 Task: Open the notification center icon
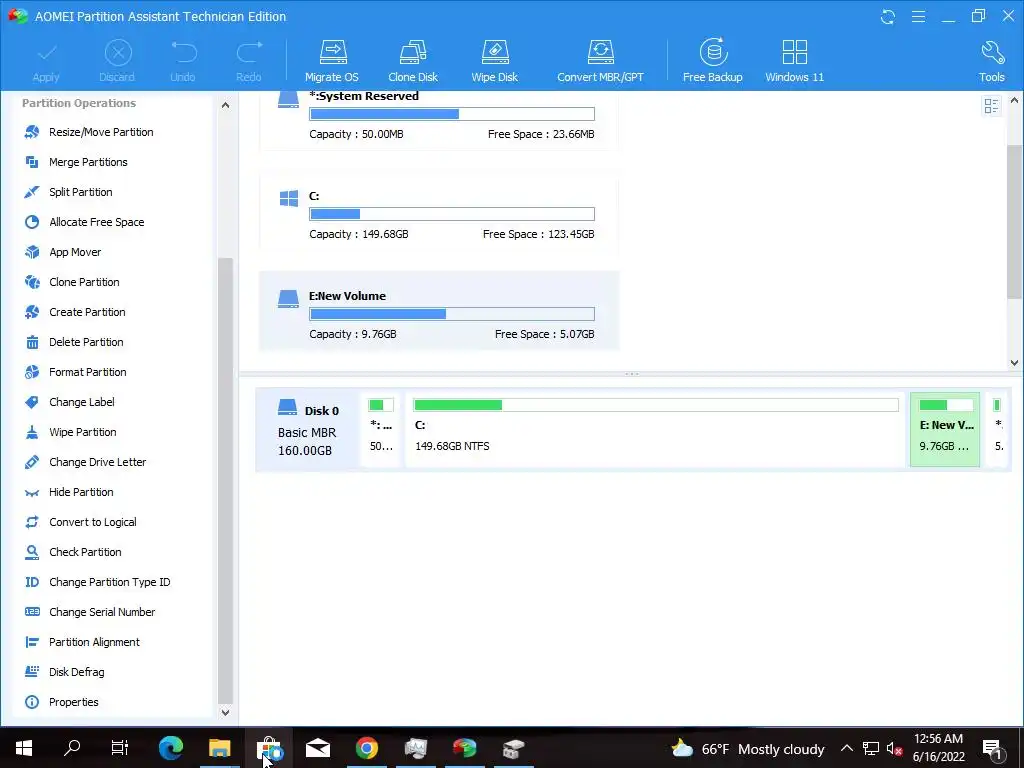point(992,749)
